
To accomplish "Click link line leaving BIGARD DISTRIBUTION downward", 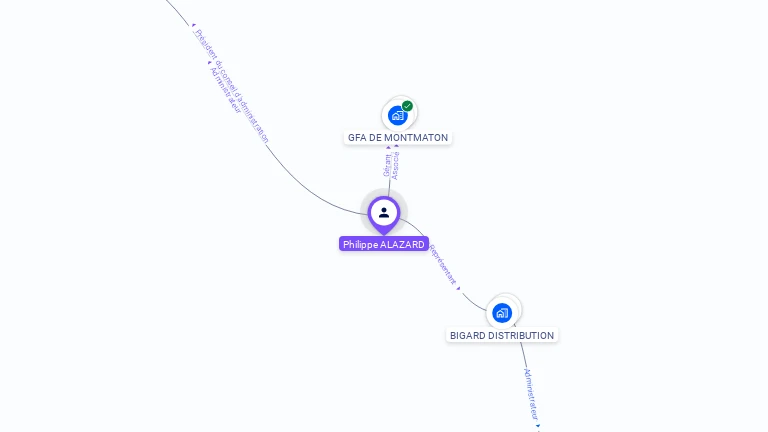I will [x=523, y=355].
